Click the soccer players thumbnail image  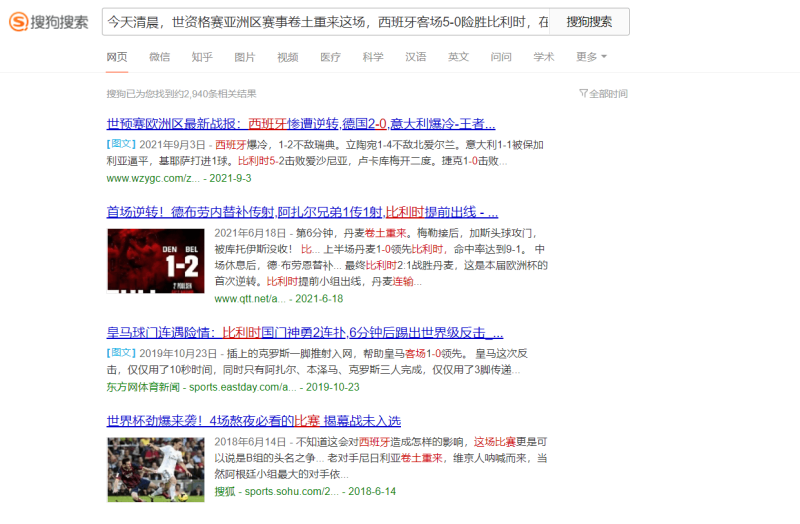pos(156,468)
